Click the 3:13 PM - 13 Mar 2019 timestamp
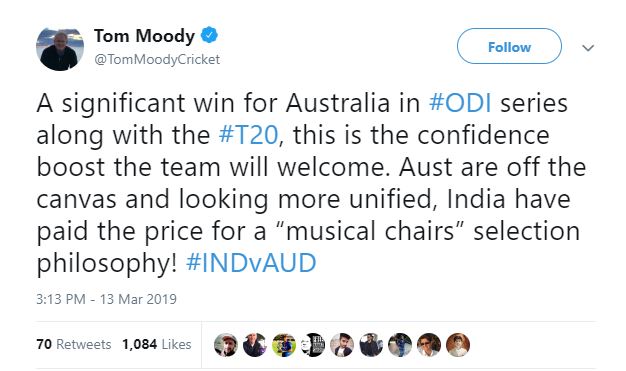The height and width of the screenshot is (371, 626). pos(106,299)
